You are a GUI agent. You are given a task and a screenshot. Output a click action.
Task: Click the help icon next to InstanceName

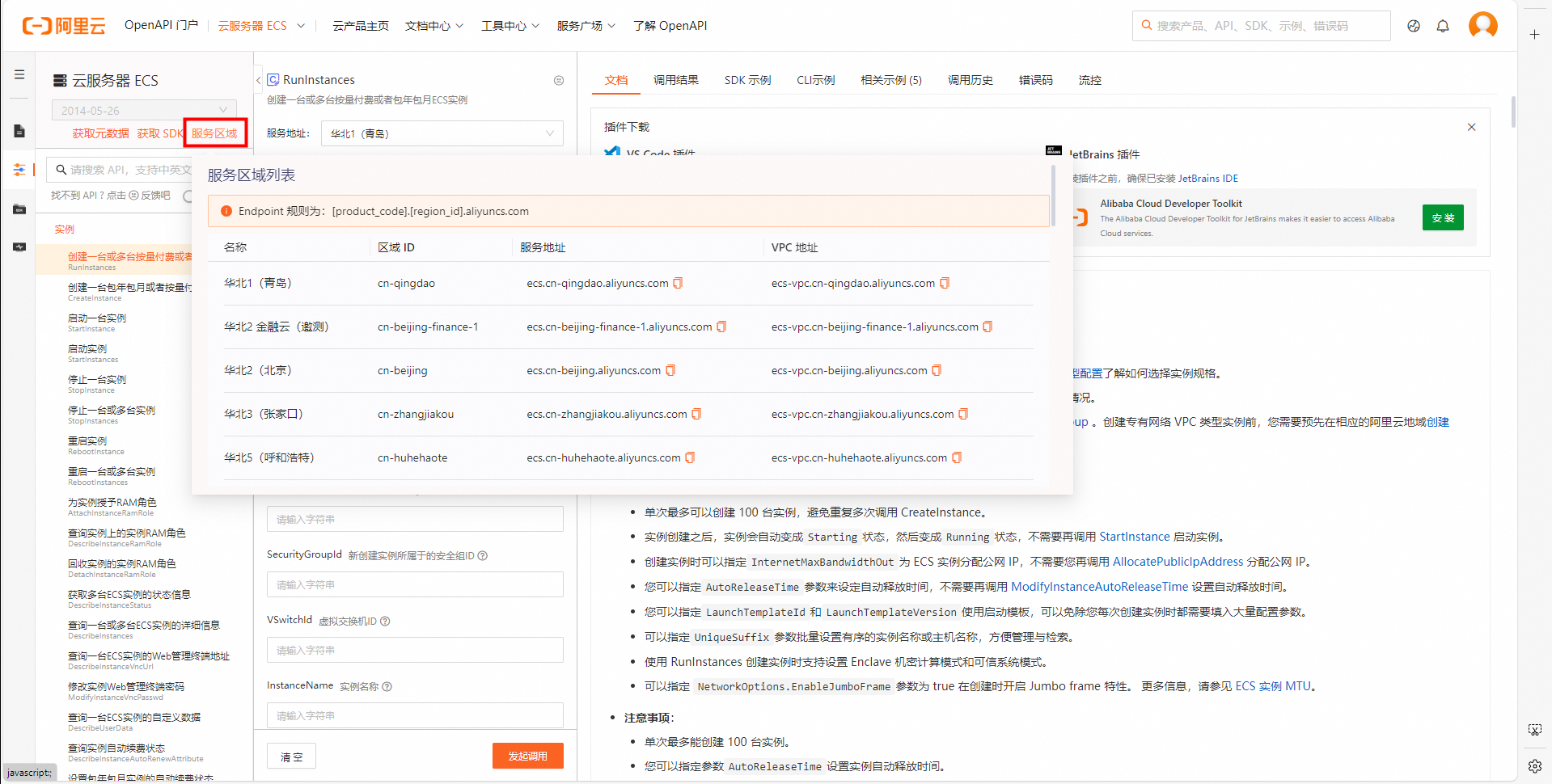pyautogui.click(x=387, y=686)
